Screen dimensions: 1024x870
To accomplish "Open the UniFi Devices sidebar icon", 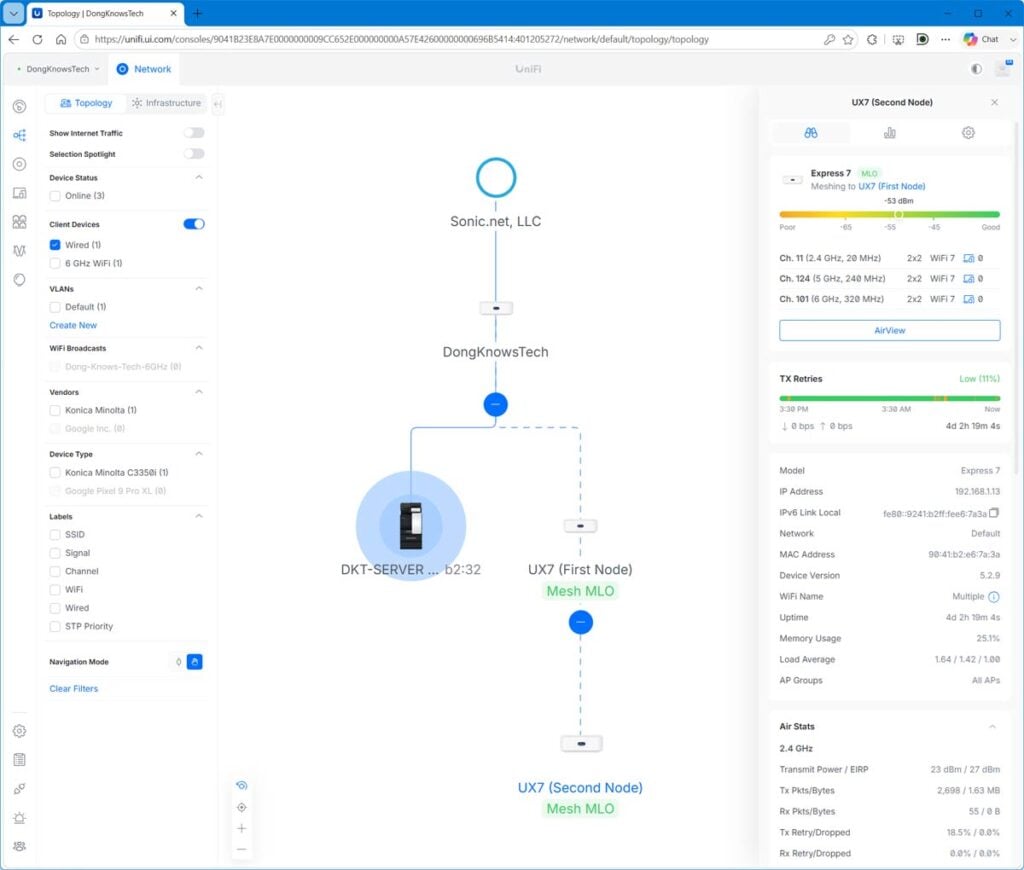I will pyautogui.click(x=20, y=164).
